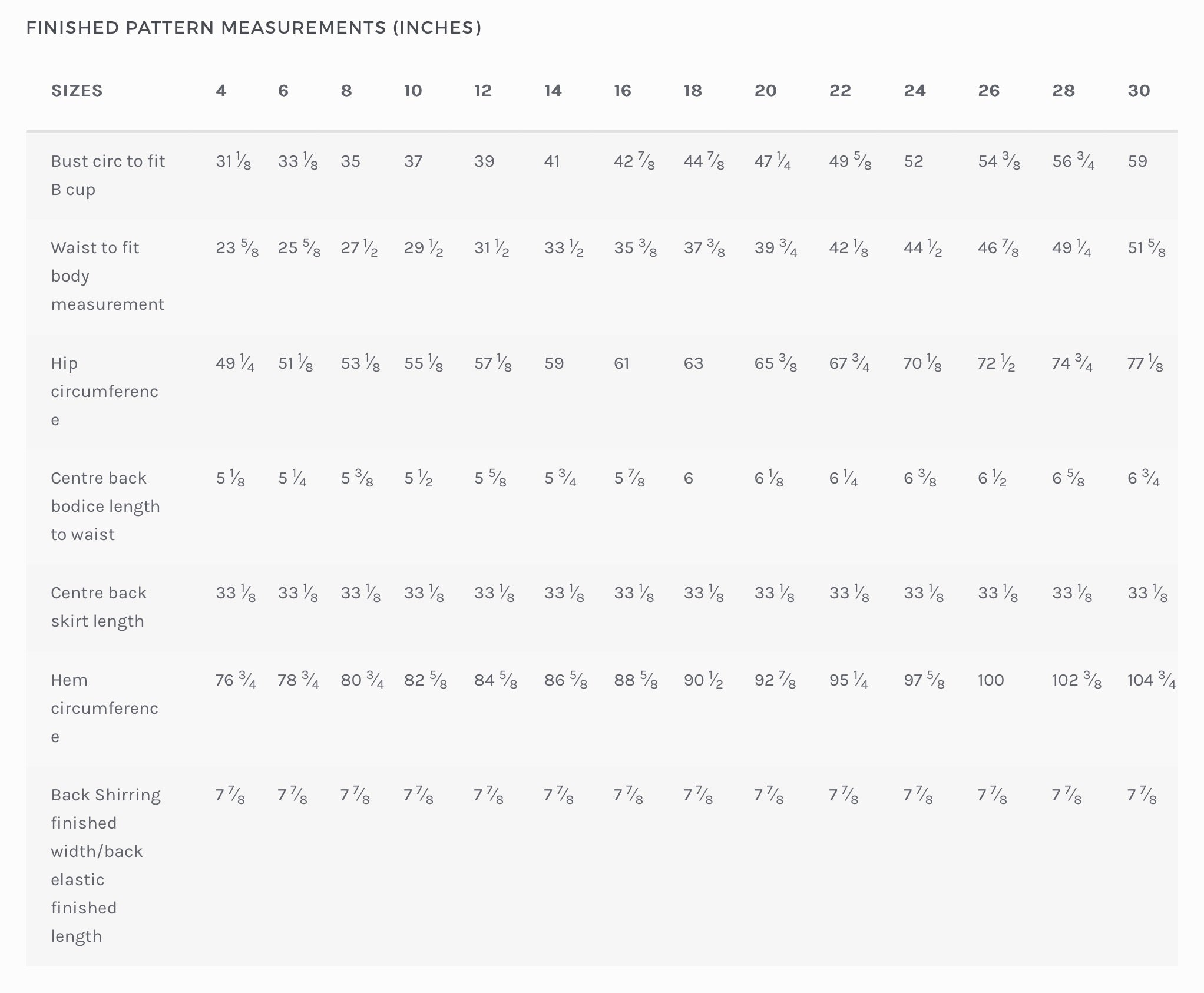Click the 'Hip circumference' row label

(104, 391)
